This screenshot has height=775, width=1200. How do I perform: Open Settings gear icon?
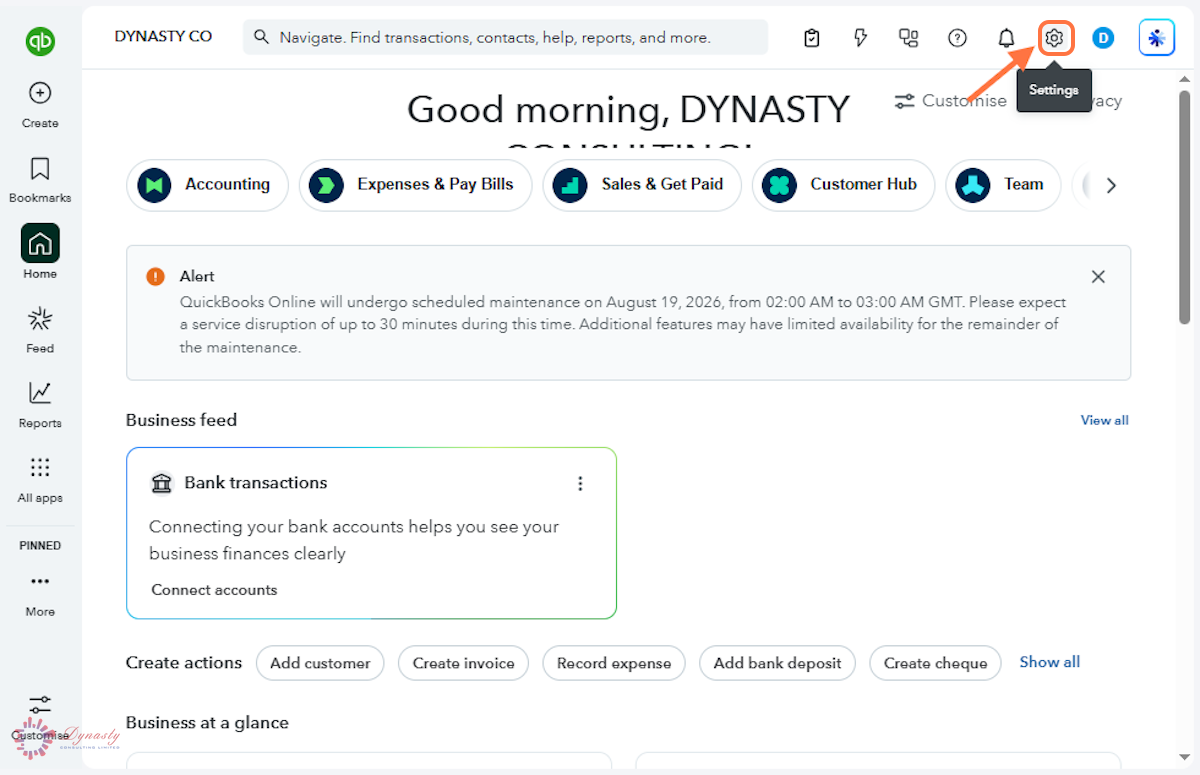point(1055,38)
